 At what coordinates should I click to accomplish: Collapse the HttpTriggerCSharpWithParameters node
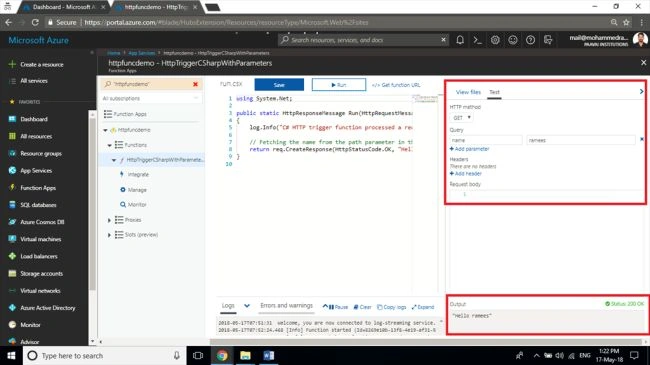[x=114, y=160]
